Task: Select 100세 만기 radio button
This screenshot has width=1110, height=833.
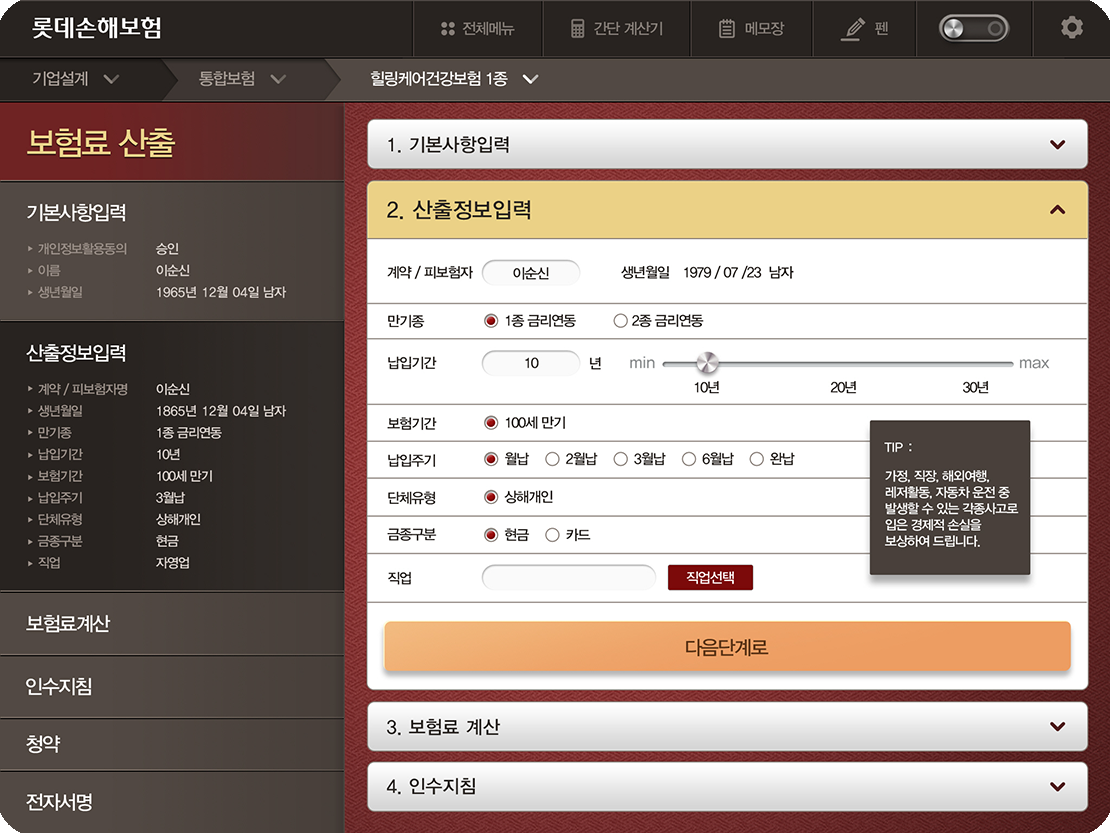Action: [x=491, y=423]
